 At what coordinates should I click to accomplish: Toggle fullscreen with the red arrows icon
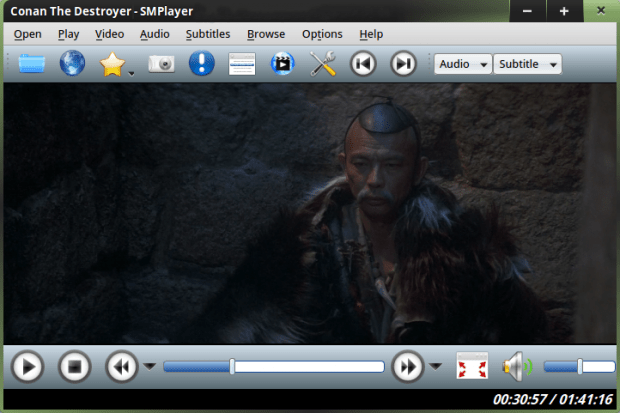[x=472, y=366]
